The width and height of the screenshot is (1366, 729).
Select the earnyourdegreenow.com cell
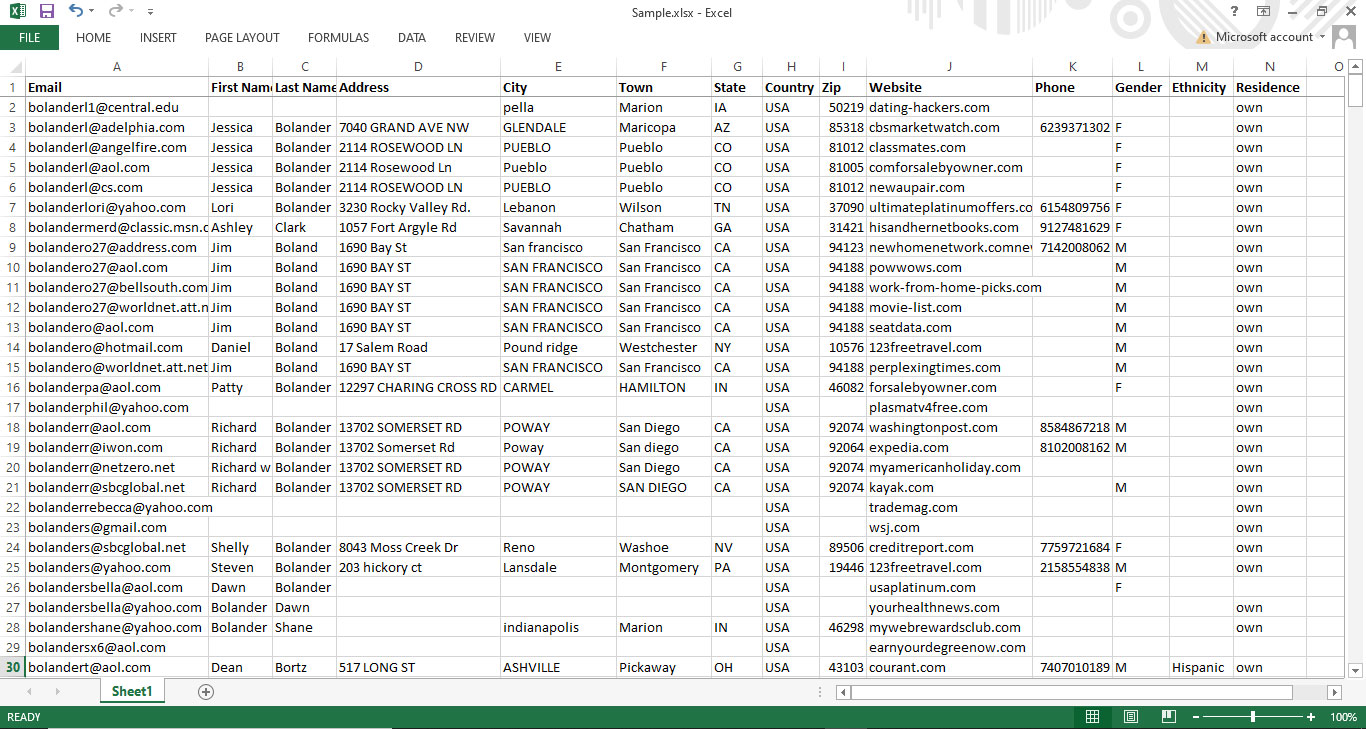tap(949, 647)
